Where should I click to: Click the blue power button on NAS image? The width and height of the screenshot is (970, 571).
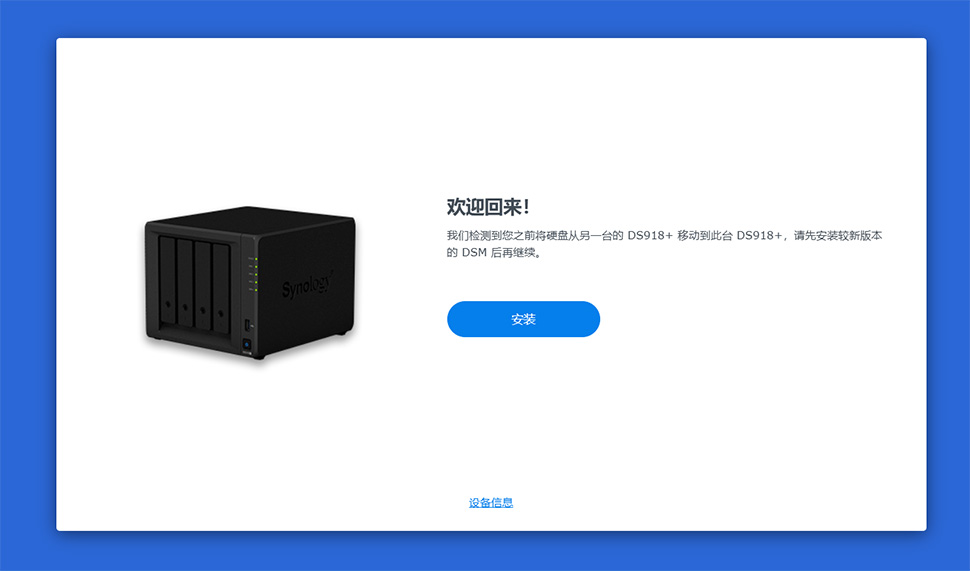[x=247, y=344]
